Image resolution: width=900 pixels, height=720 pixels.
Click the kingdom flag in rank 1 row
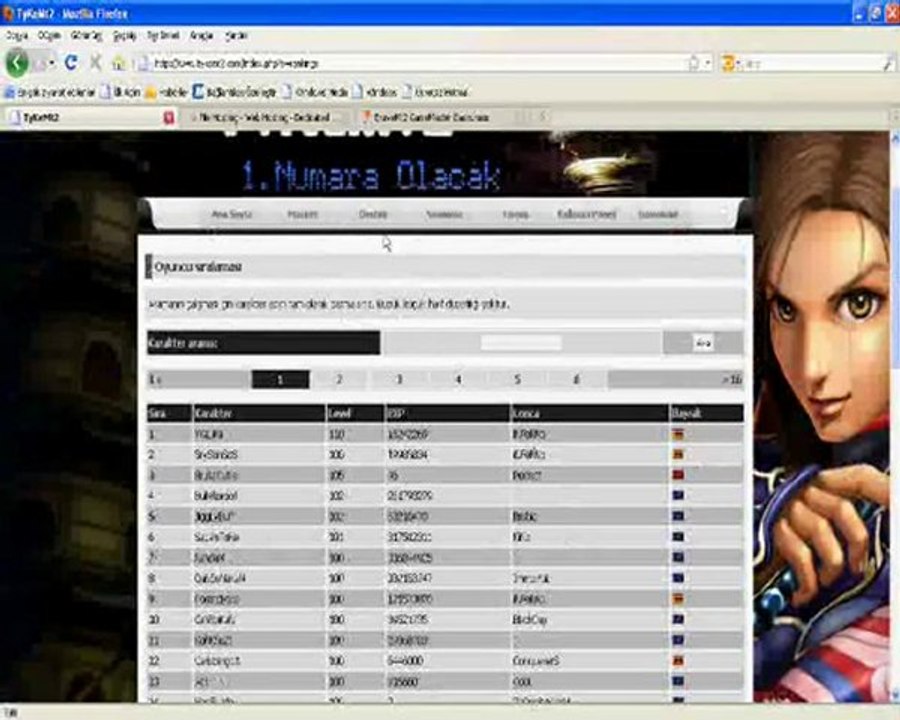[x=678, y=434]
